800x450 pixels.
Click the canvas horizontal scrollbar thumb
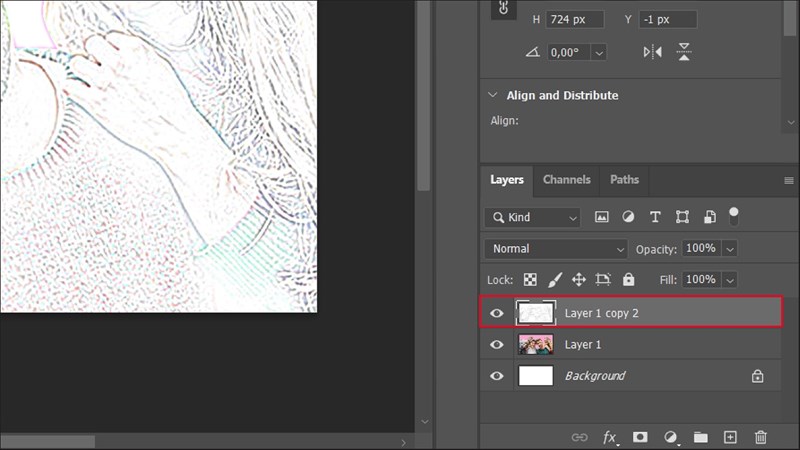47,442
